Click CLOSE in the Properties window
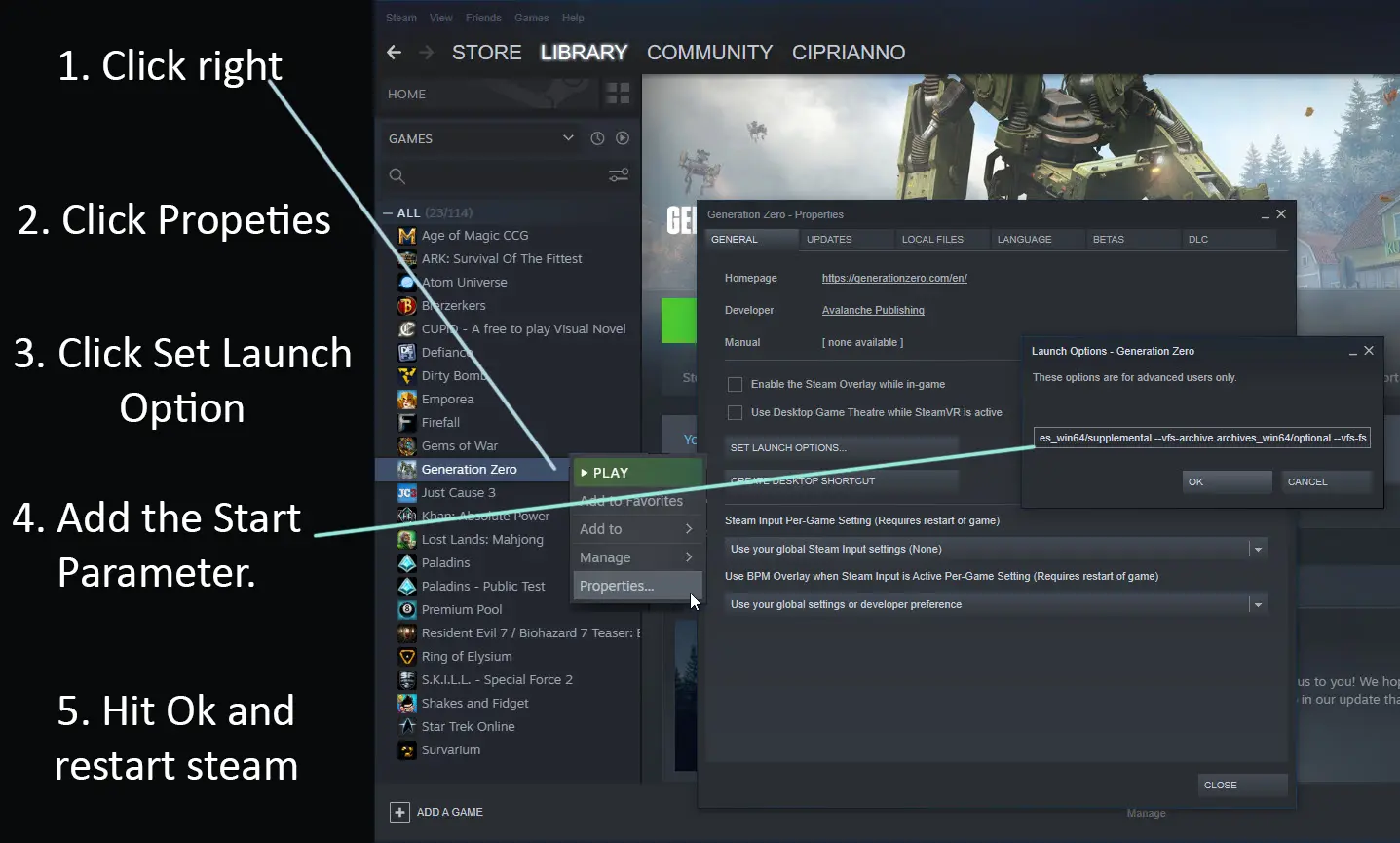The height and width of the screenshot is (843, 1400). point(1242,786)
